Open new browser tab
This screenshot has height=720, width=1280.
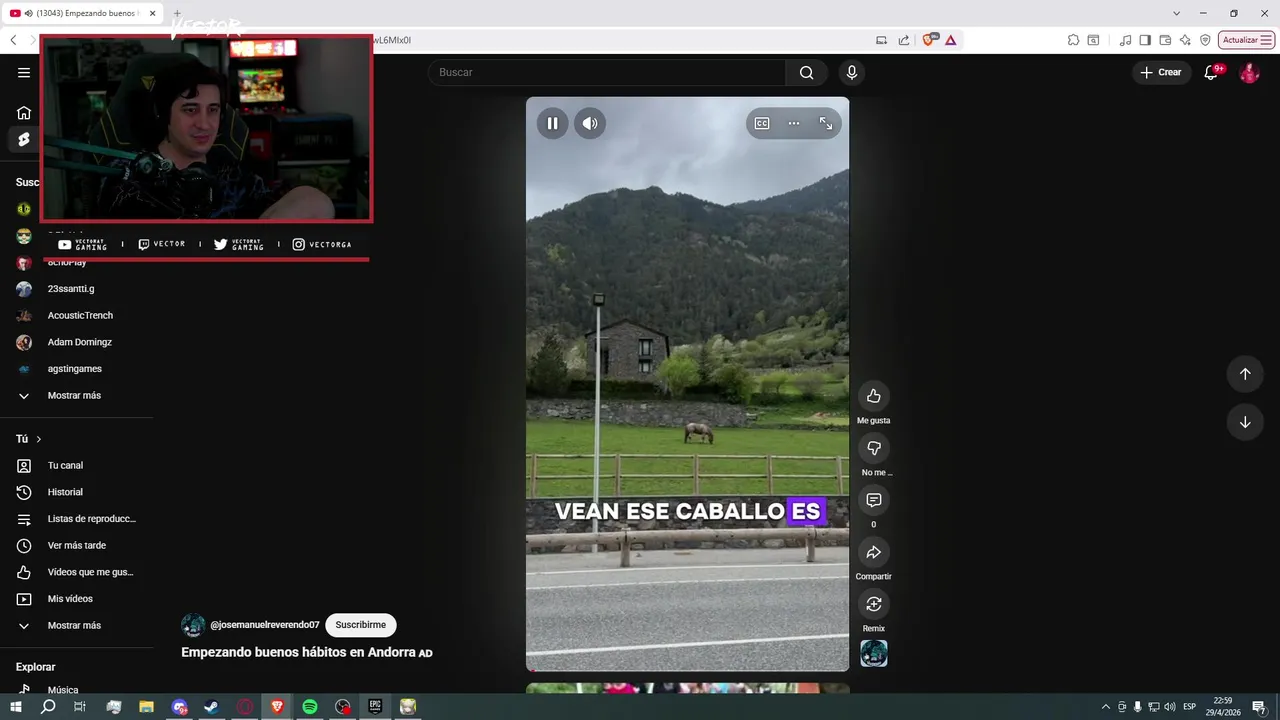pos(176,13)
